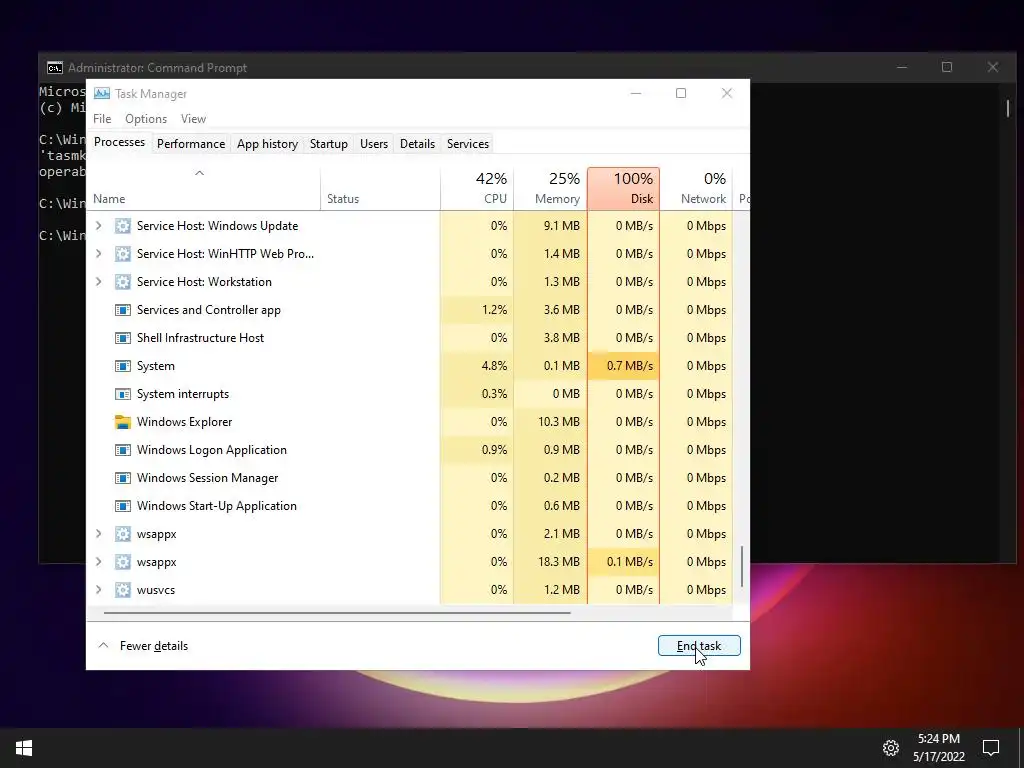Open the notification center icon
This screenshot has width=1024, height=768.
pyautogui.click(x=991, y=748)
